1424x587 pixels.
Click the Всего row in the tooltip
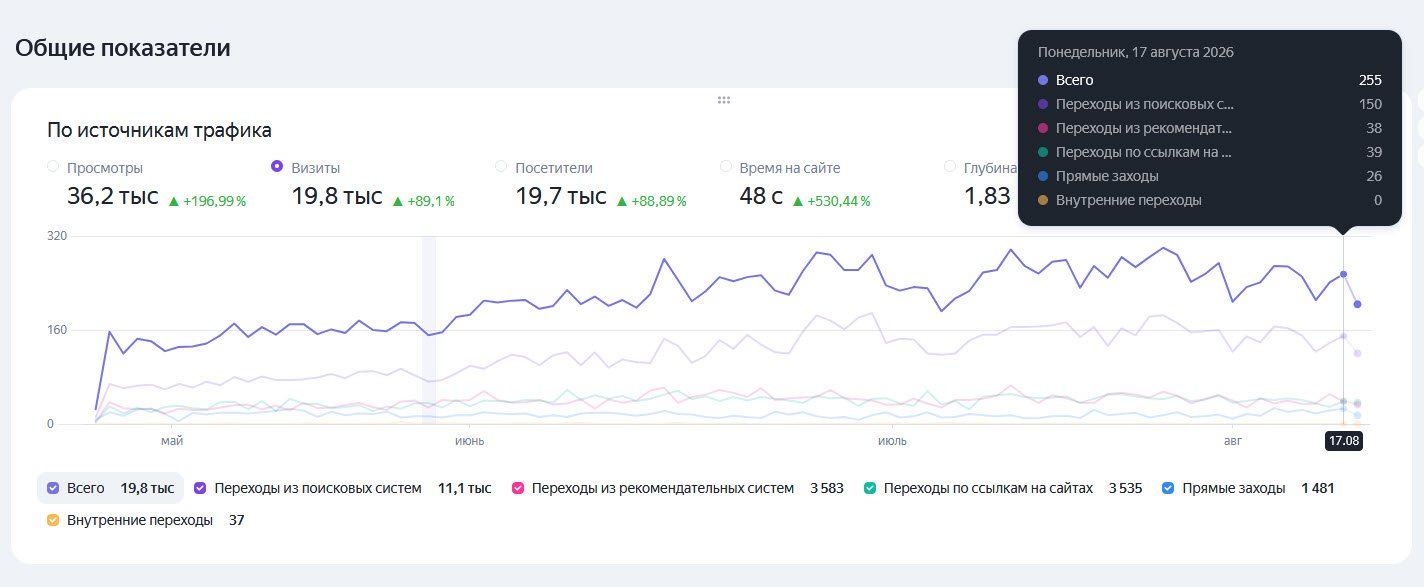pos(1210,80)
